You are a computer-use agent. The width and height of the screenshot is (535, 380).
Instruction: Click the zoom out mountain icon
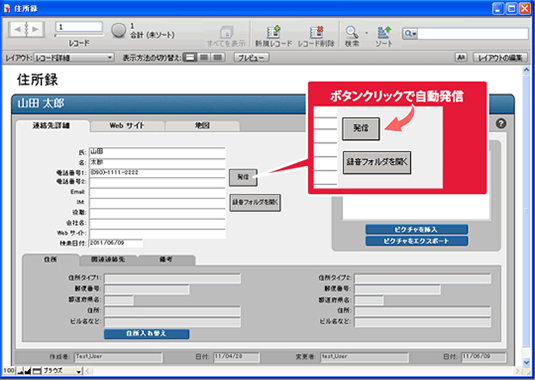21,371
